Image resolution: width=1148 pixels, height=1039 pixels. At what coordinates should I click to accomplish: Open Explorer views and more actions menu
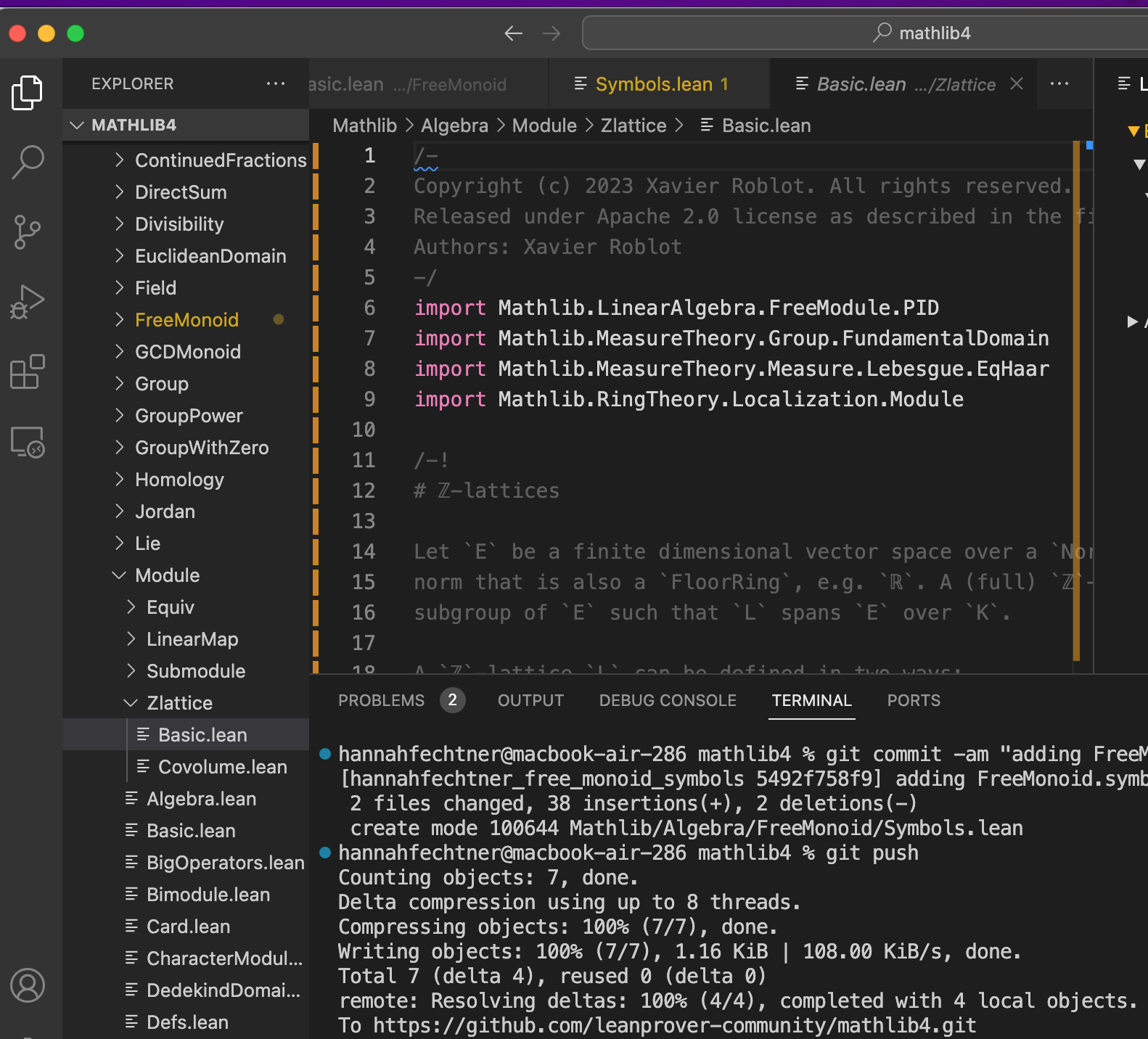tap(276, 83)
